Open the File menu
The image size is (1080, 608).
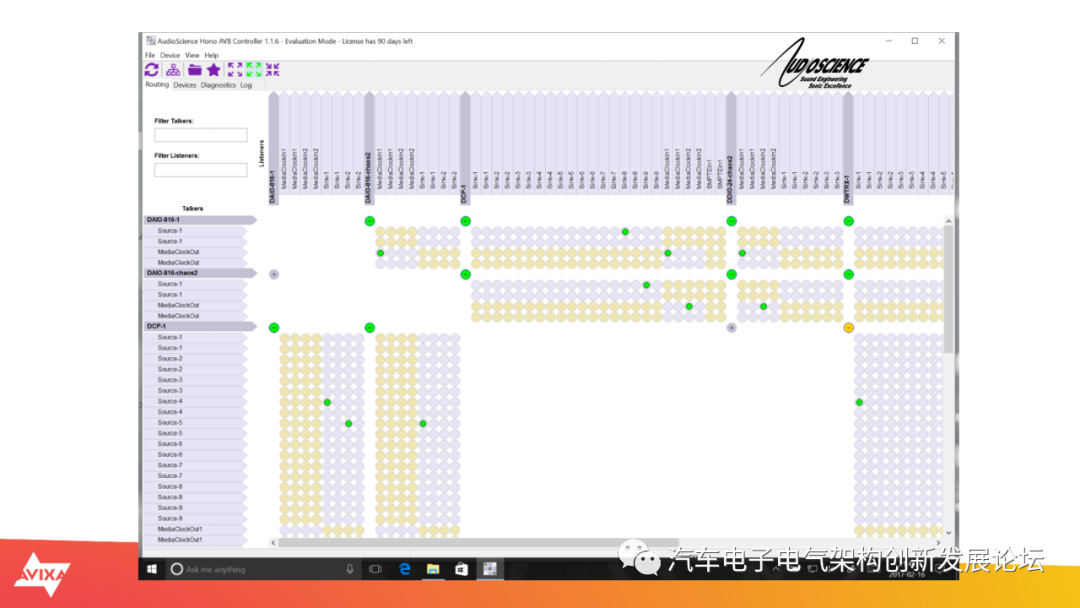click(x=149, y=55)
